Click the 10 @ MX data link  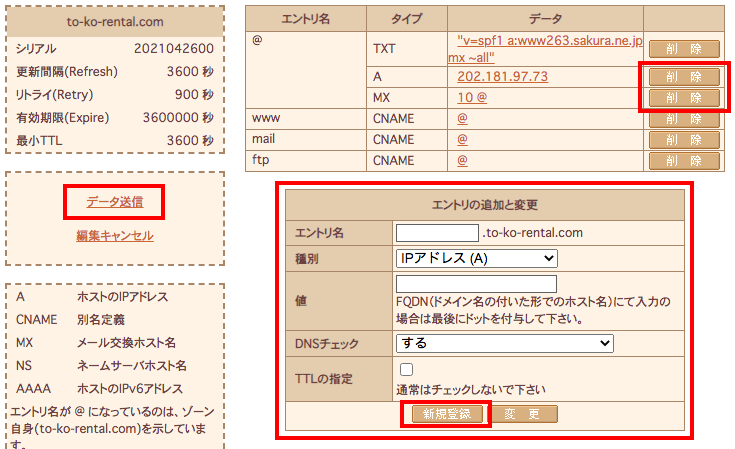pyautogui.click(x=471, y=97)
